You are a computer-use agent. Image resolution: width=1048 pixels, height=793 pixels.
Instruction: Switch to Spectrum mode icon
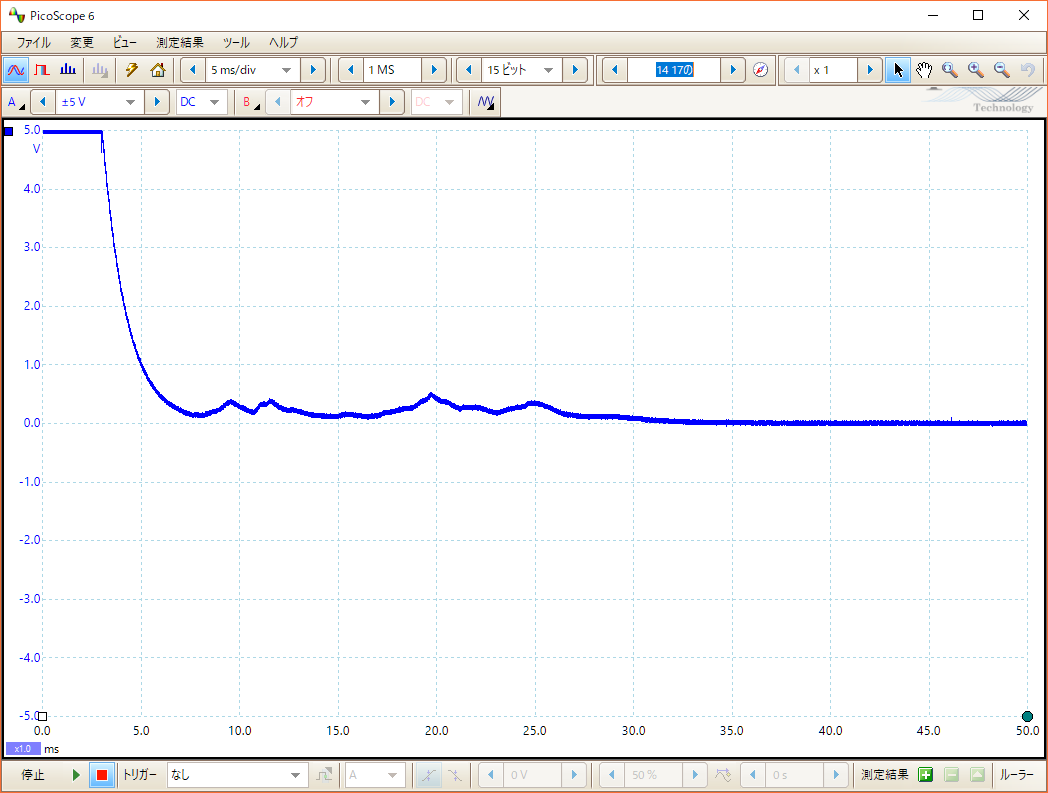pyautogui.click(x=68, y=70)
